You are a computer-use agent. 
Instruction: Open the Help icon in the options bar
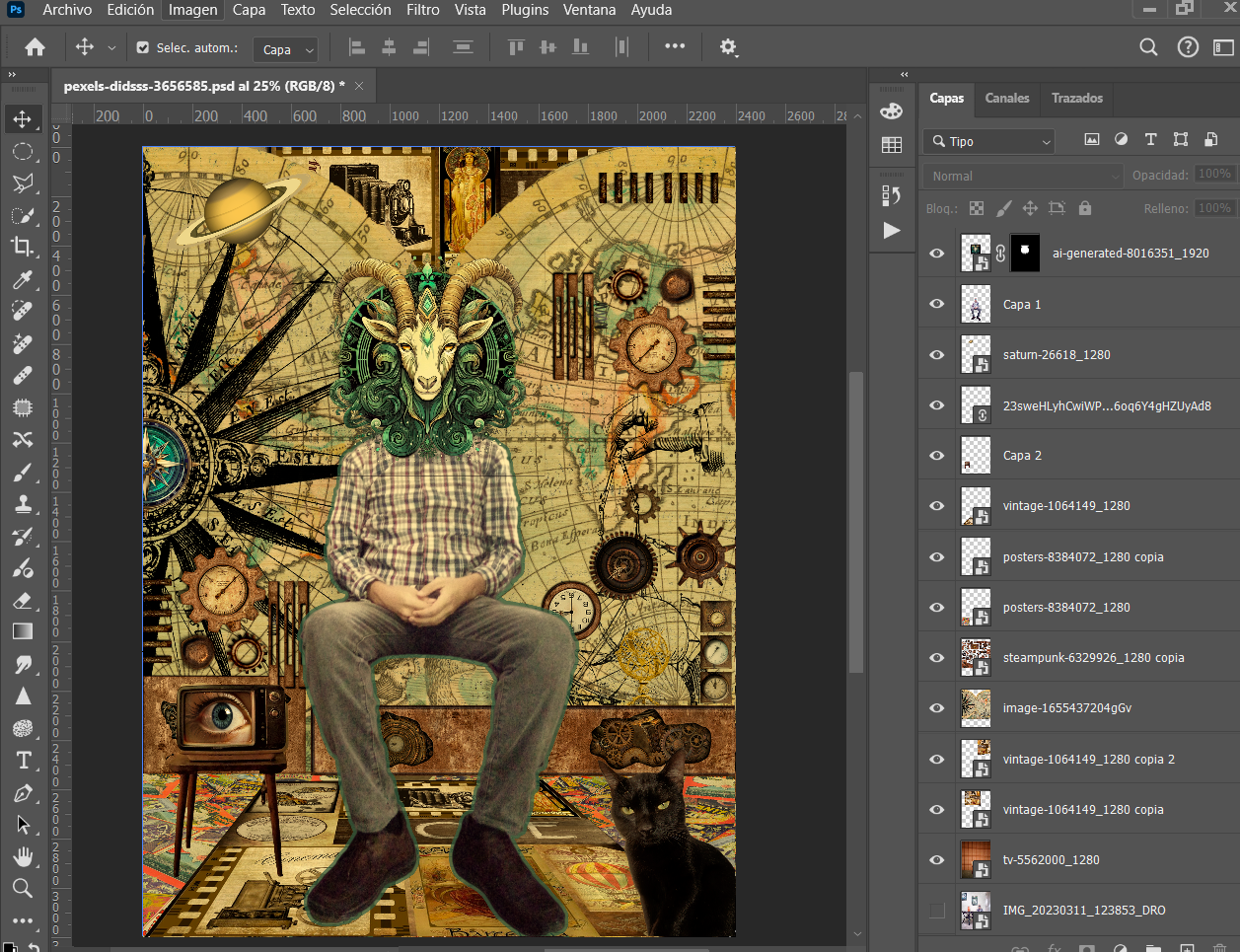click(1188, 47)
